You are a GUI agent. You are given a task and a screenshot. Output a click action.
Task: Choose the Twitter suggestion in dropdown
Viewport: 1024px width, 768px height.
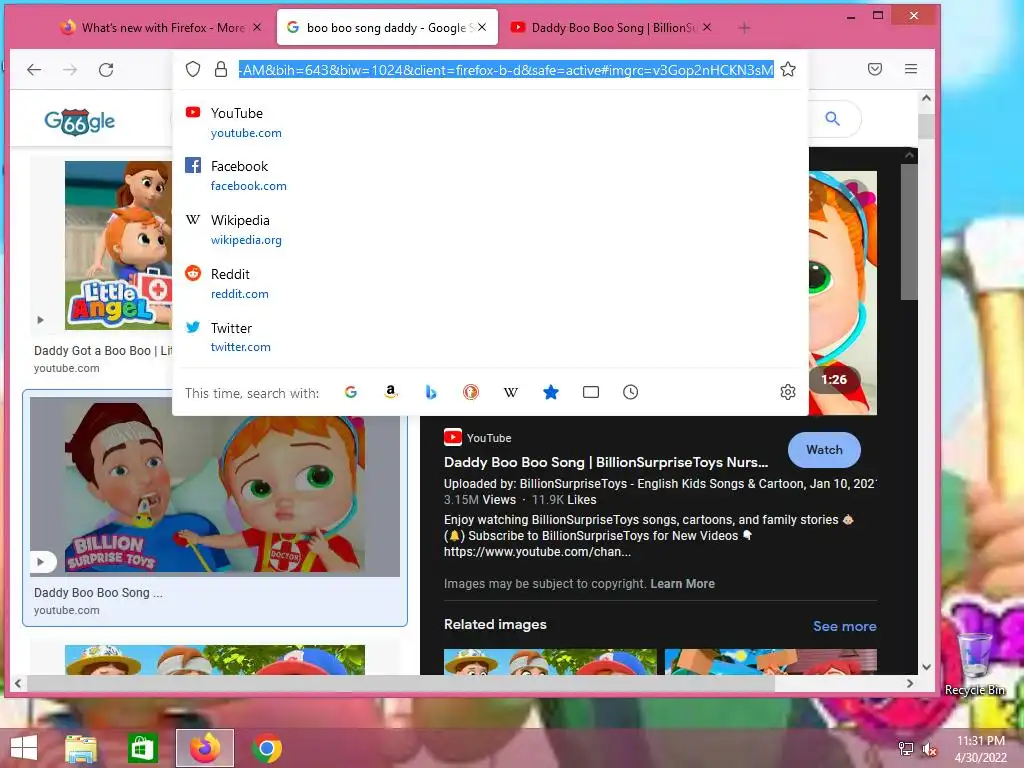(490, 337)
